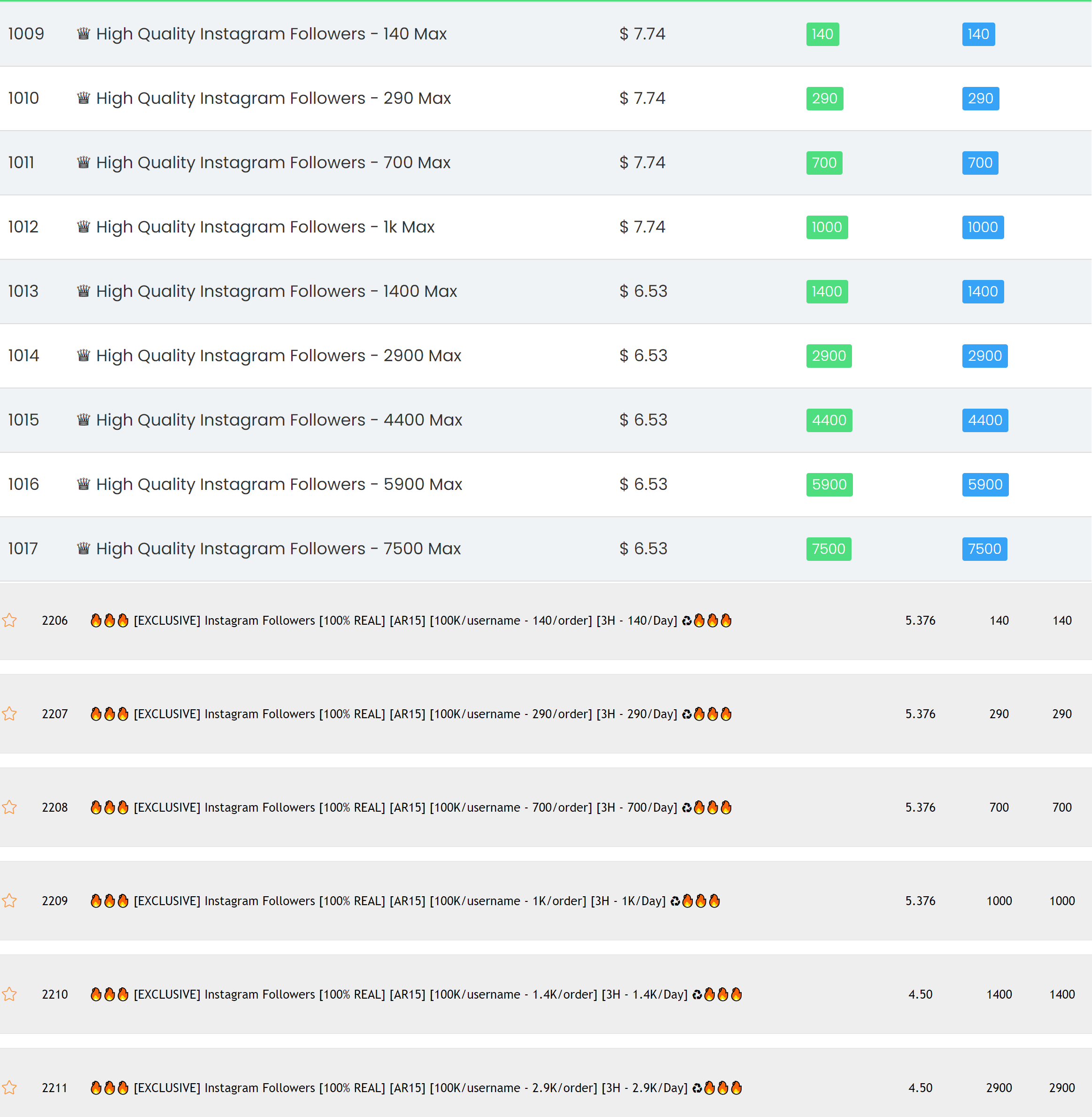Click the crown icon beside 700 Max service
The height and width of the screenshot is (1117, 1092).
84,162
